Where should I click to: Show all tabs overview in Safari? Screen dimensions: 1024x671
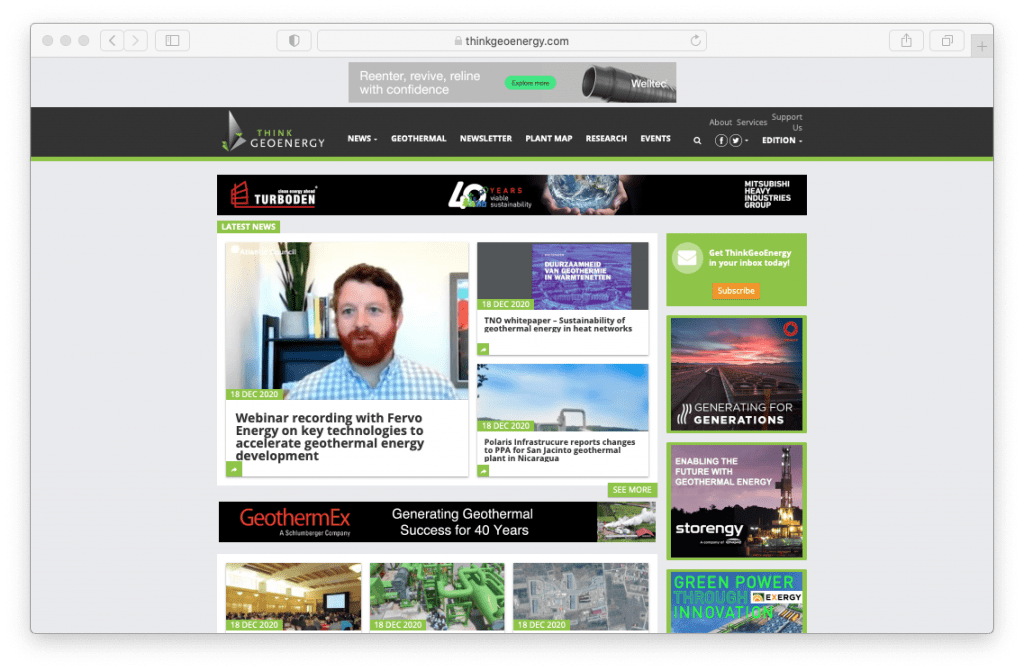pos(946,41)
